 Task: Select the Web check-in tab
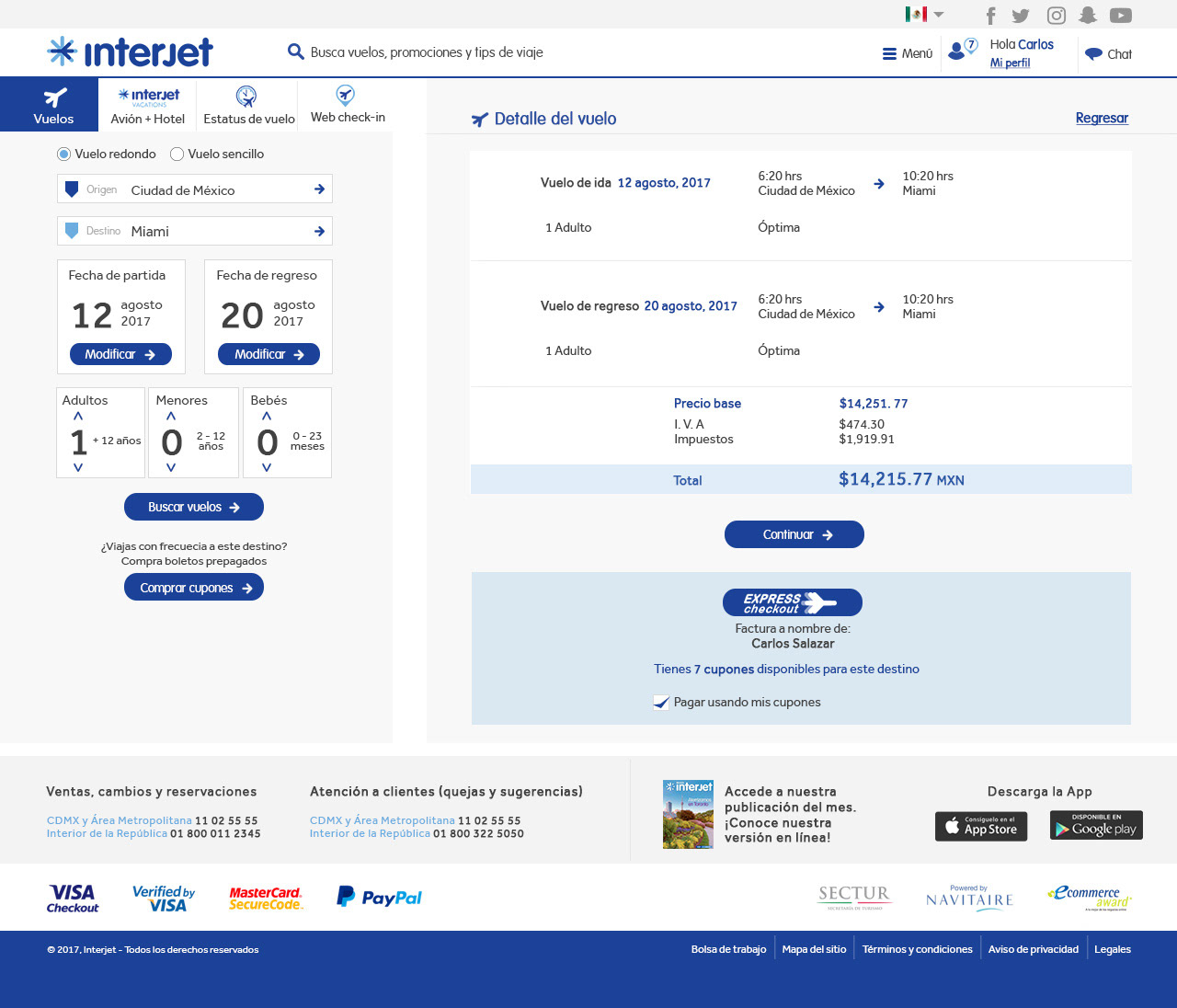point(348,105)
